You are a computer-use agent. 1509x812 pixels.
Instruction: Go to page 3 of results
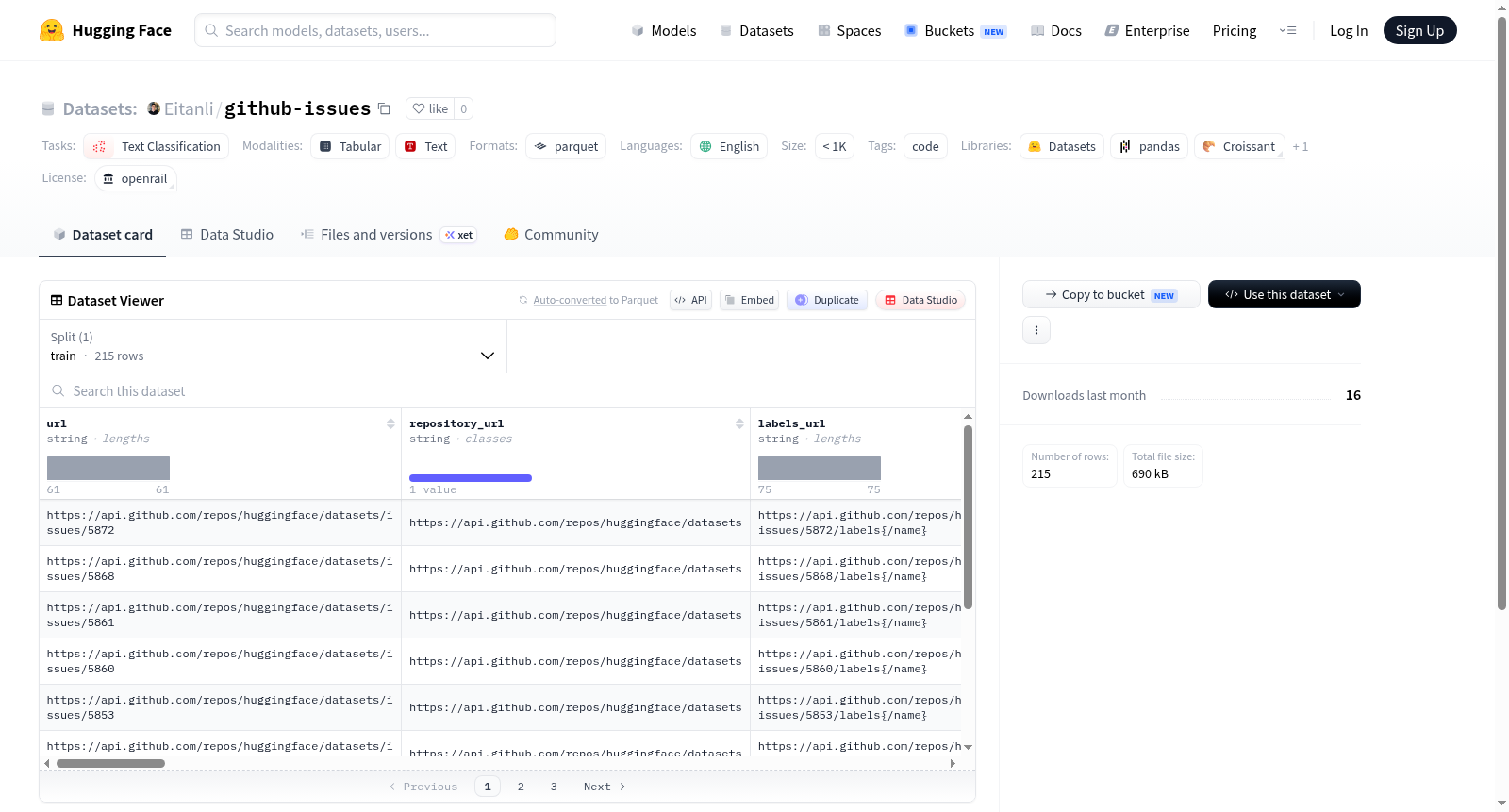tap(554, 787)
